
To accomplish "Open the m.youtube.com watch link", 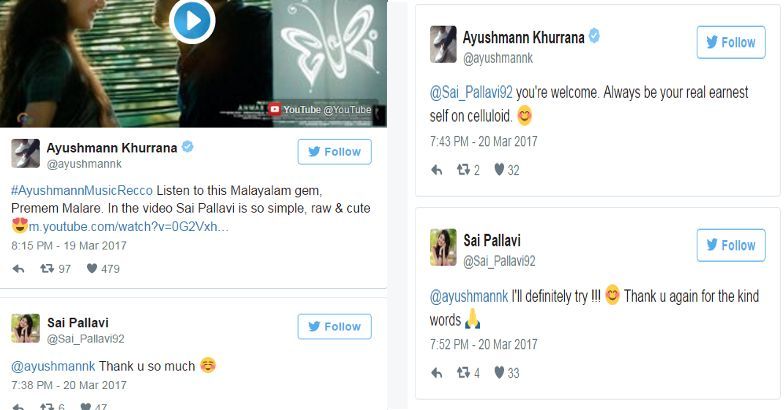I will coord(128,226).
